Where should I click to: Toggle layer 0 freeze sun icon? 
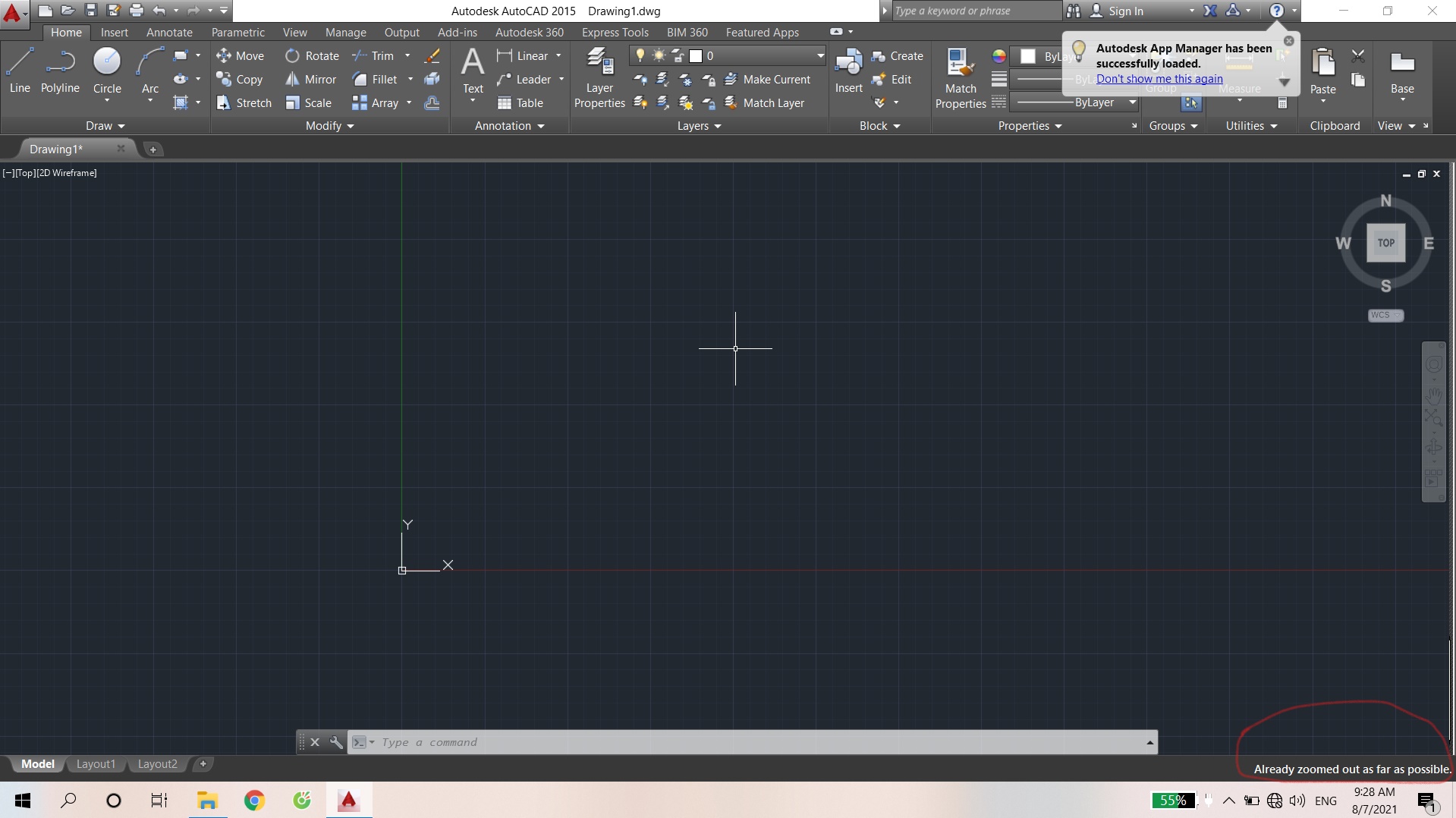click(659, 55)
